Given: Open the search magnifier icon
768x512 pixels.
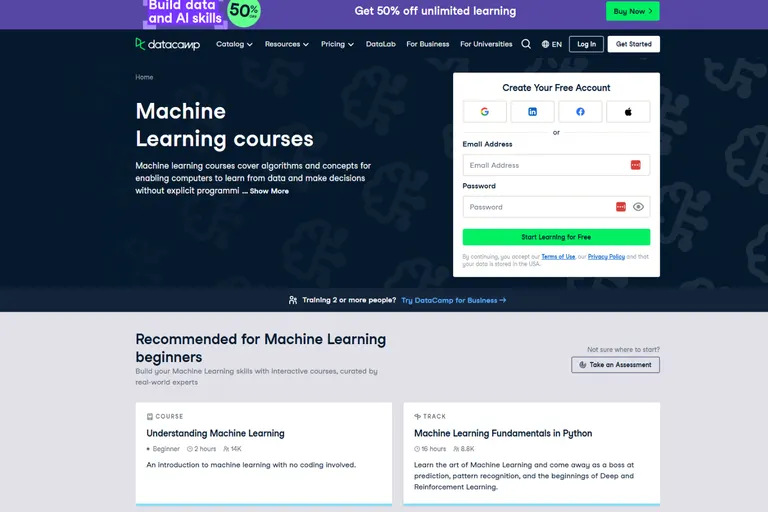Looking at the screenshot, I should click(526, 44).
